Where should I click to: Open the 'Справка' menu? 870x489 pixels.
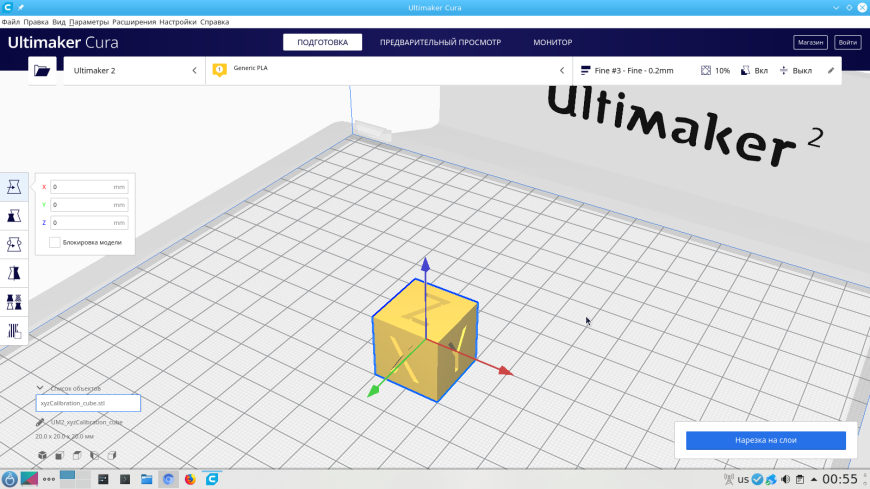(214, 22)
